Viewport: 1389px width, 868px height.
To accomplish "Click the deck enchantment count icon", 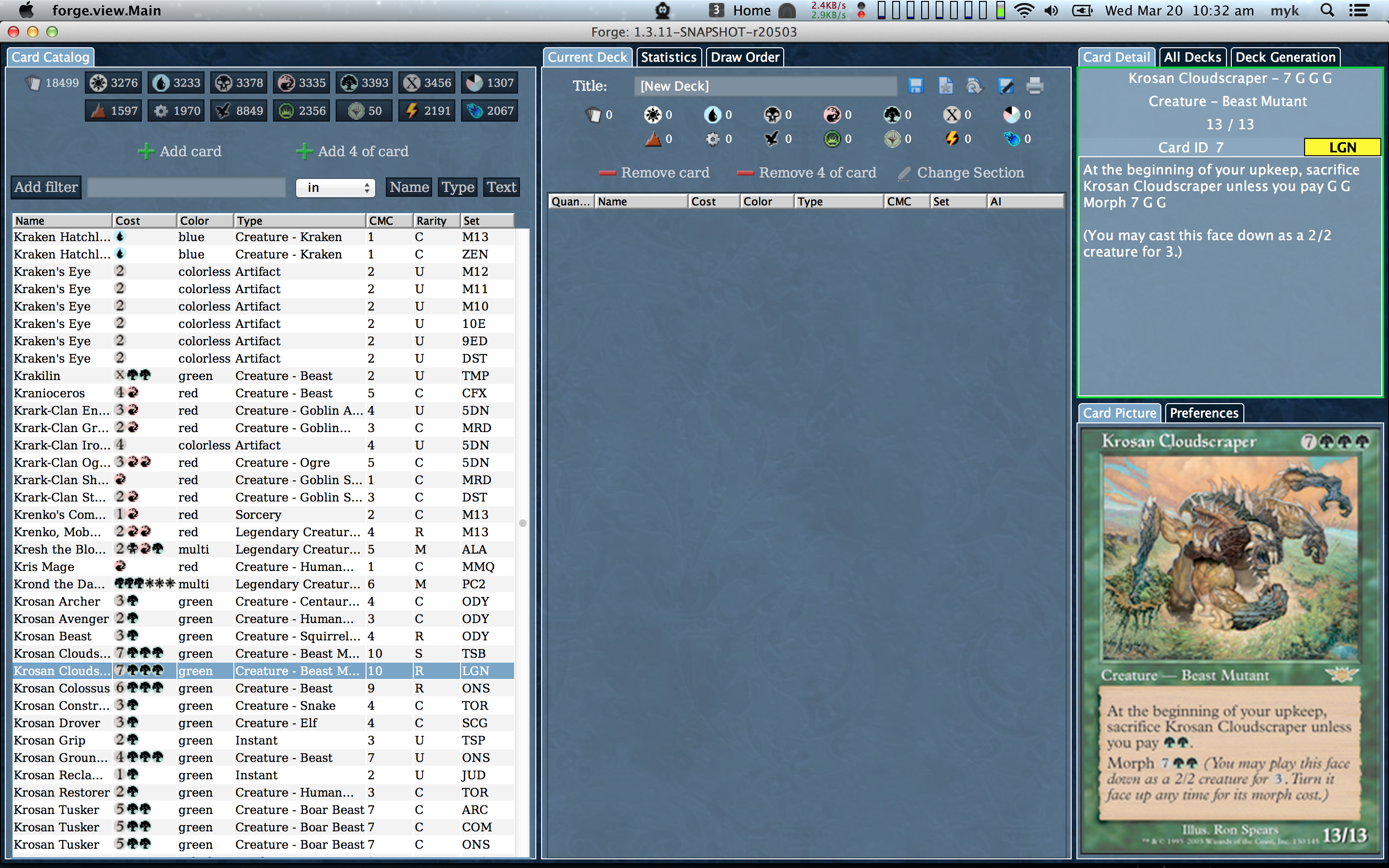I will click(831, 139).
